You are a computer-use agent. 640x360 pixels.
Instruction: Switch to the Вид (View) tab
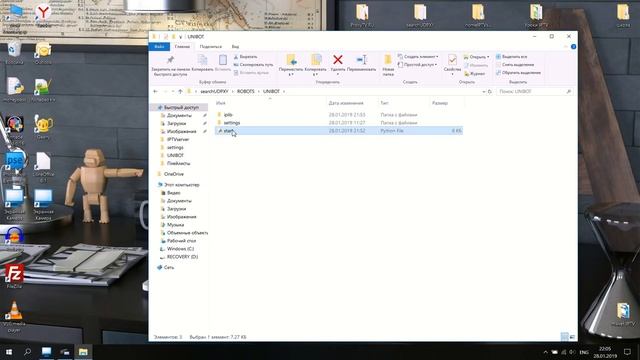(236, 47)
